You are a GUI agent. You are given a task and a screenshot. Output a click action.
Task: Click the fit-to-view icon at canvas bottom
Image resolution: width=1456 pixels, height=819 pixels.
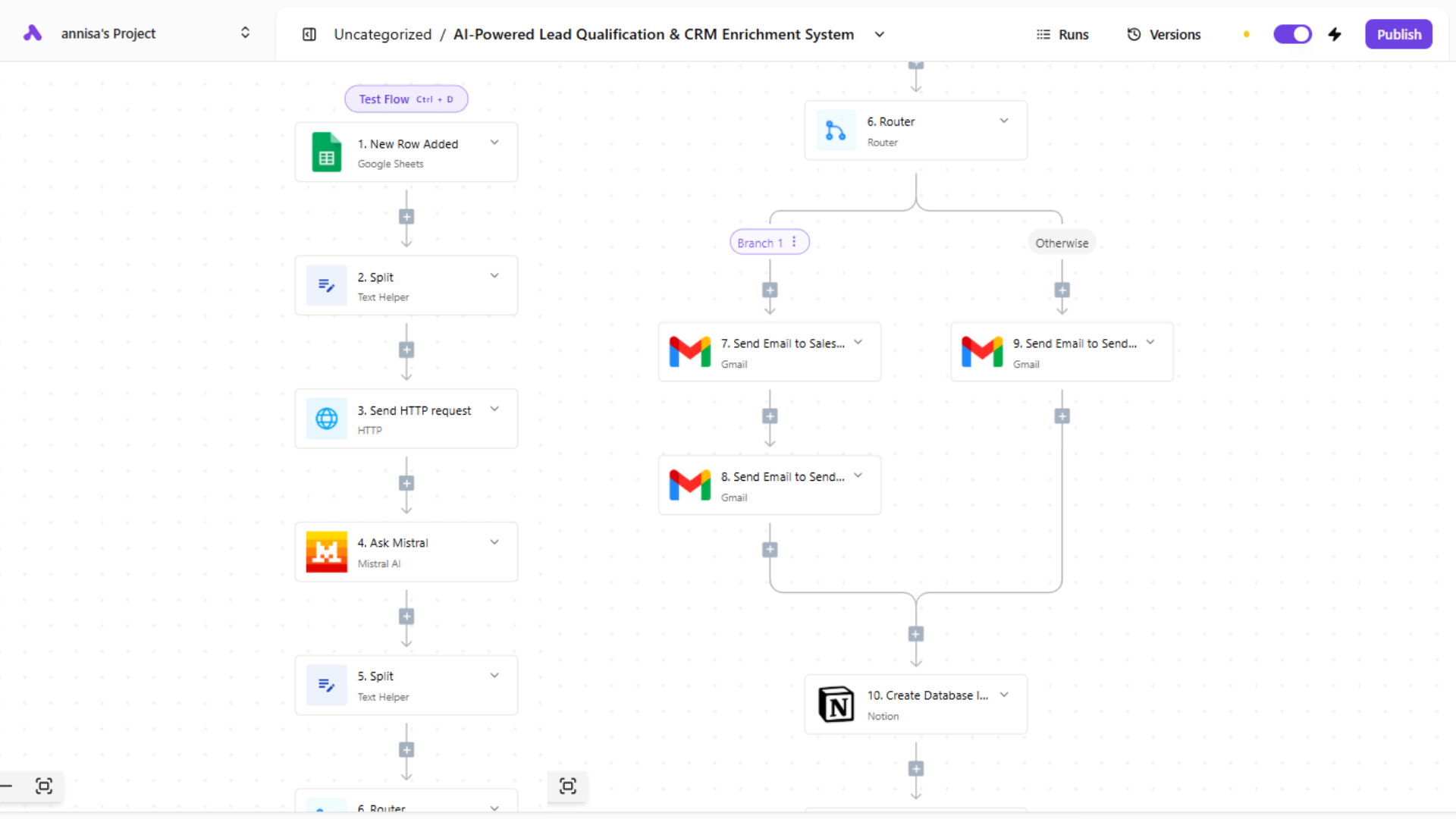[567, 786]
